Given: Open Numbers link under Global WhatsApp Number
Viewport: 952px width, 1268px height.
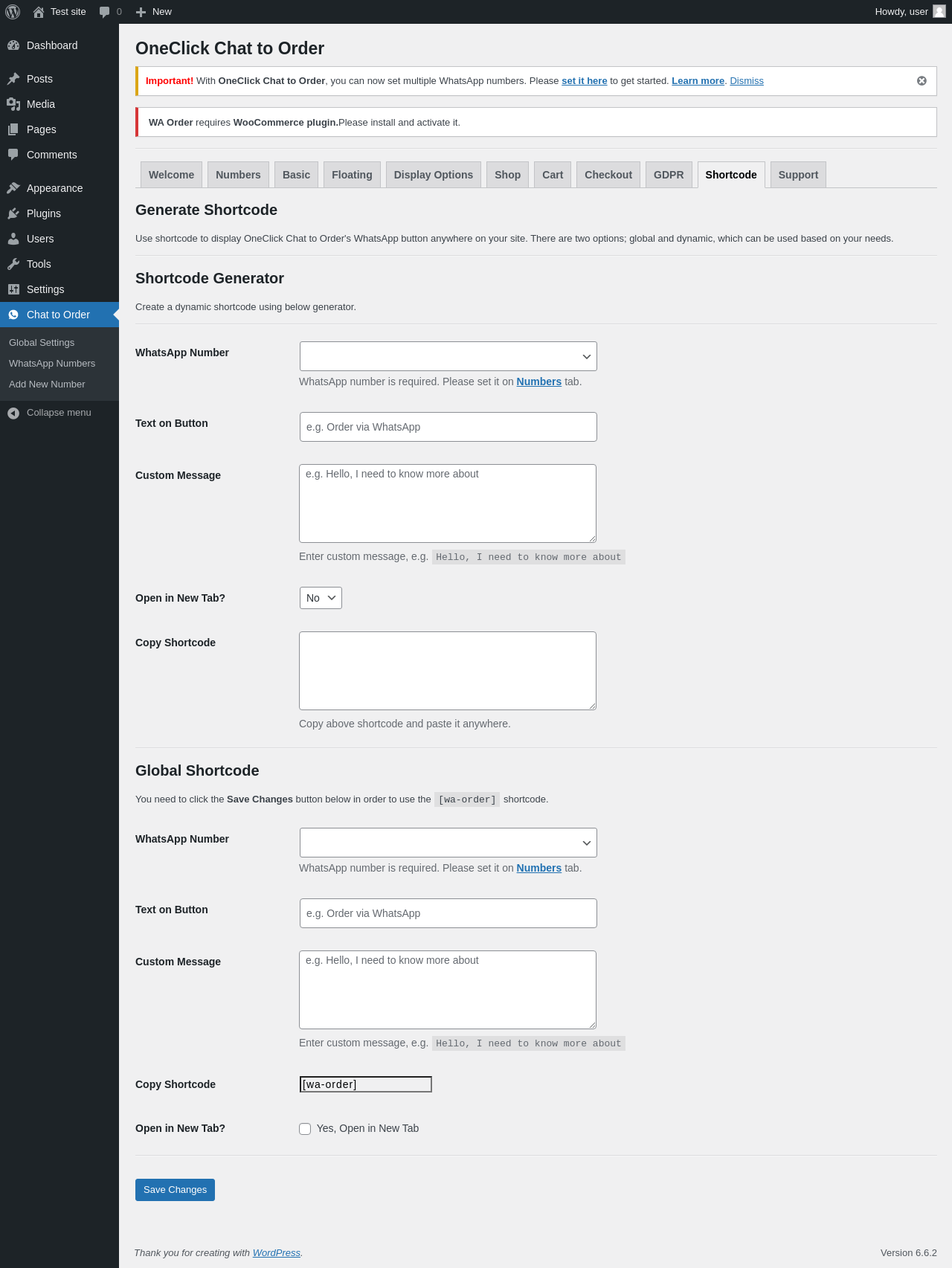Looking at the screenshot, I should click(539, 868).
